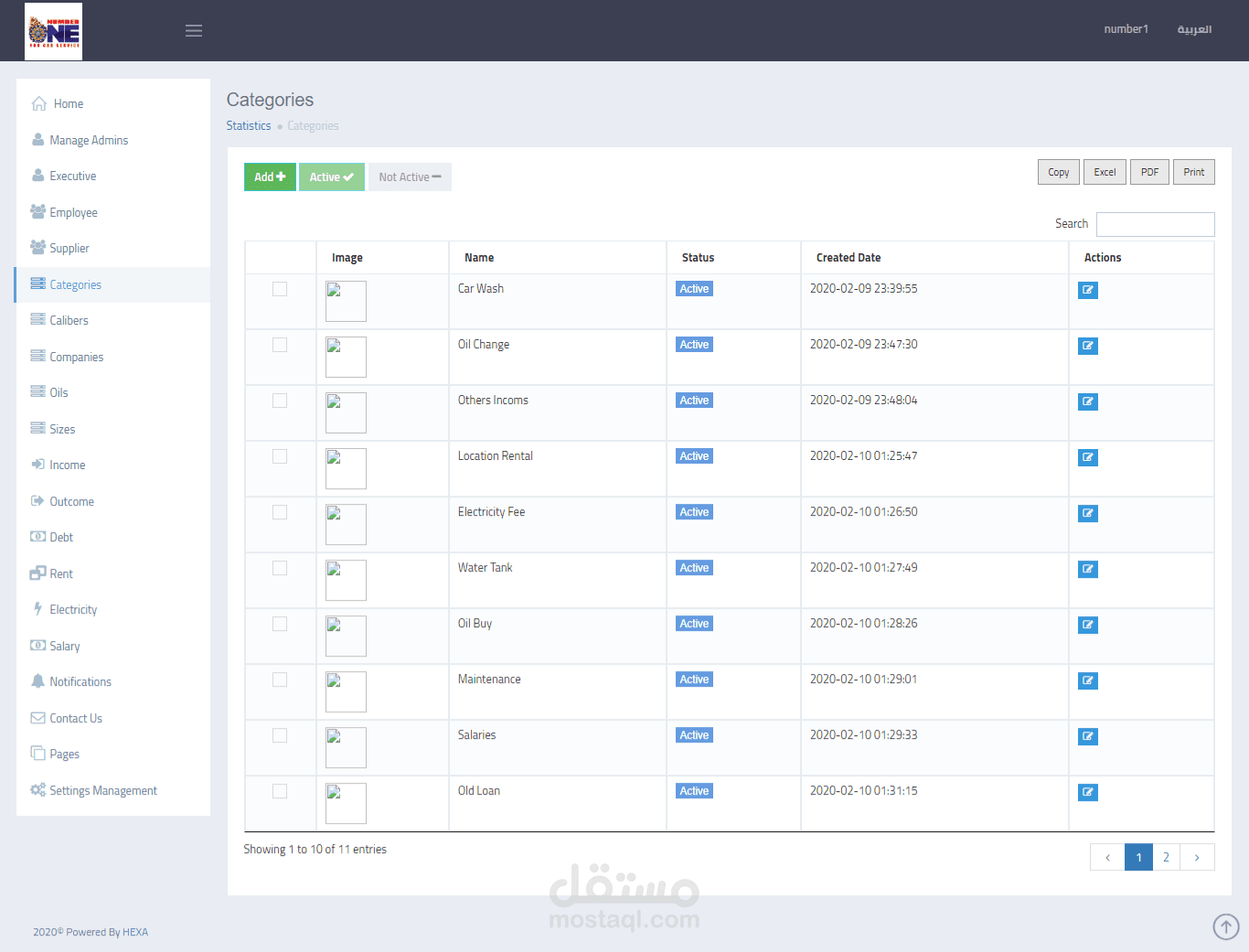Export the table with the Excel button

[1105, 172]
